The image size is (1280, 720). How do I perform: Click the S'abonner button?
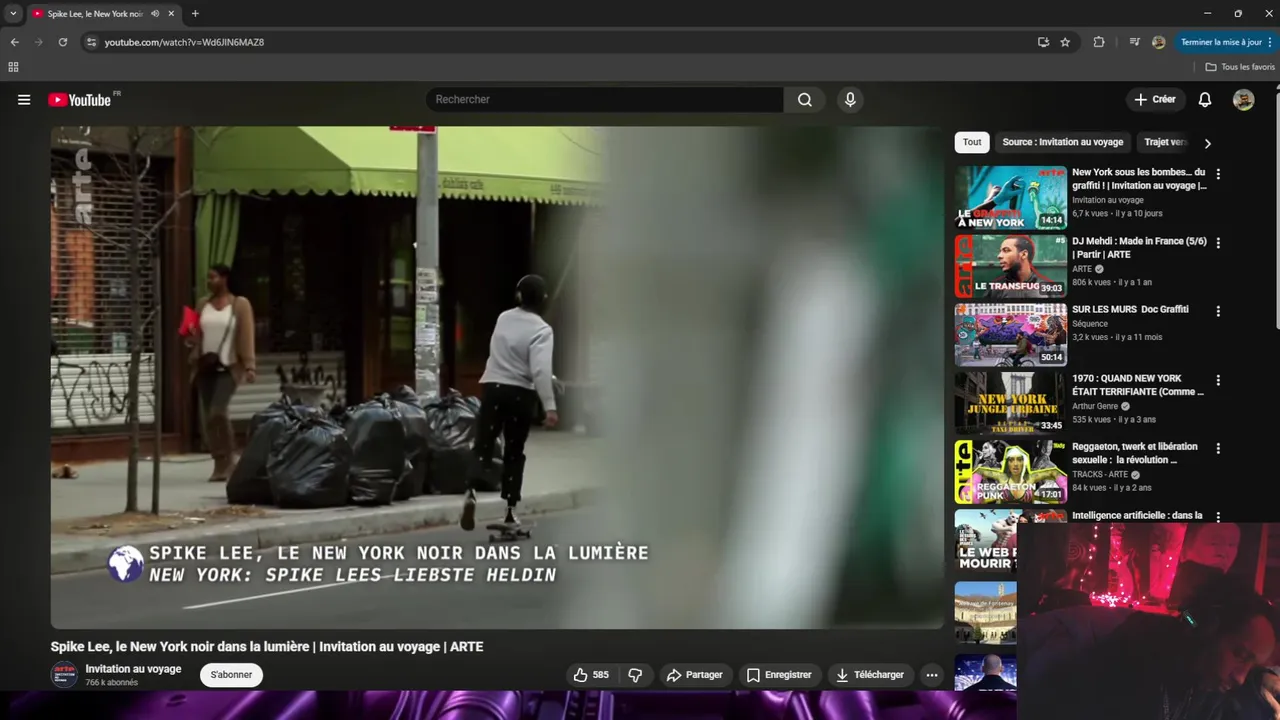point(231,675)
